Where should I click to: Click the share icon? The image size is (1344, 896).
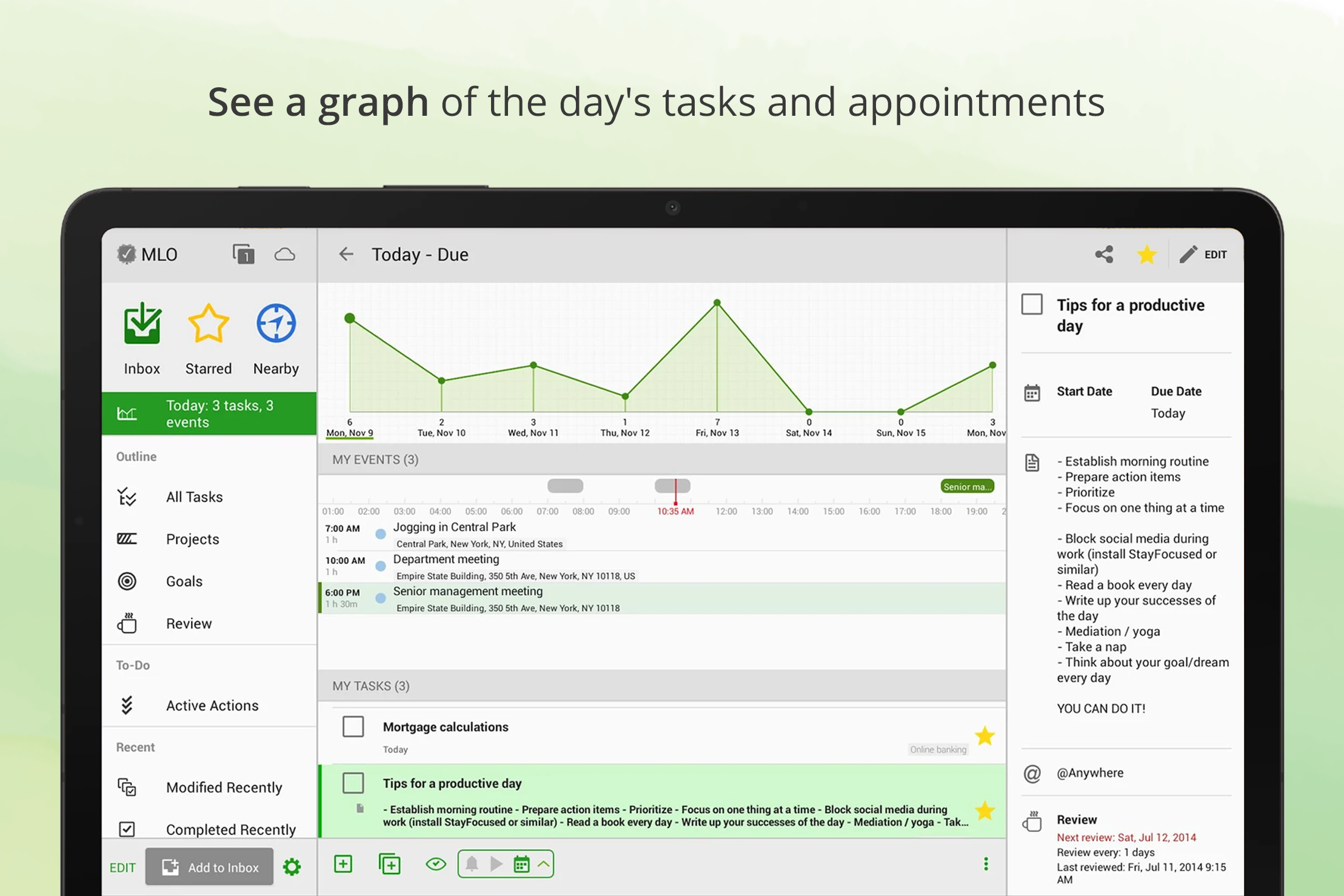[1104, 255]
